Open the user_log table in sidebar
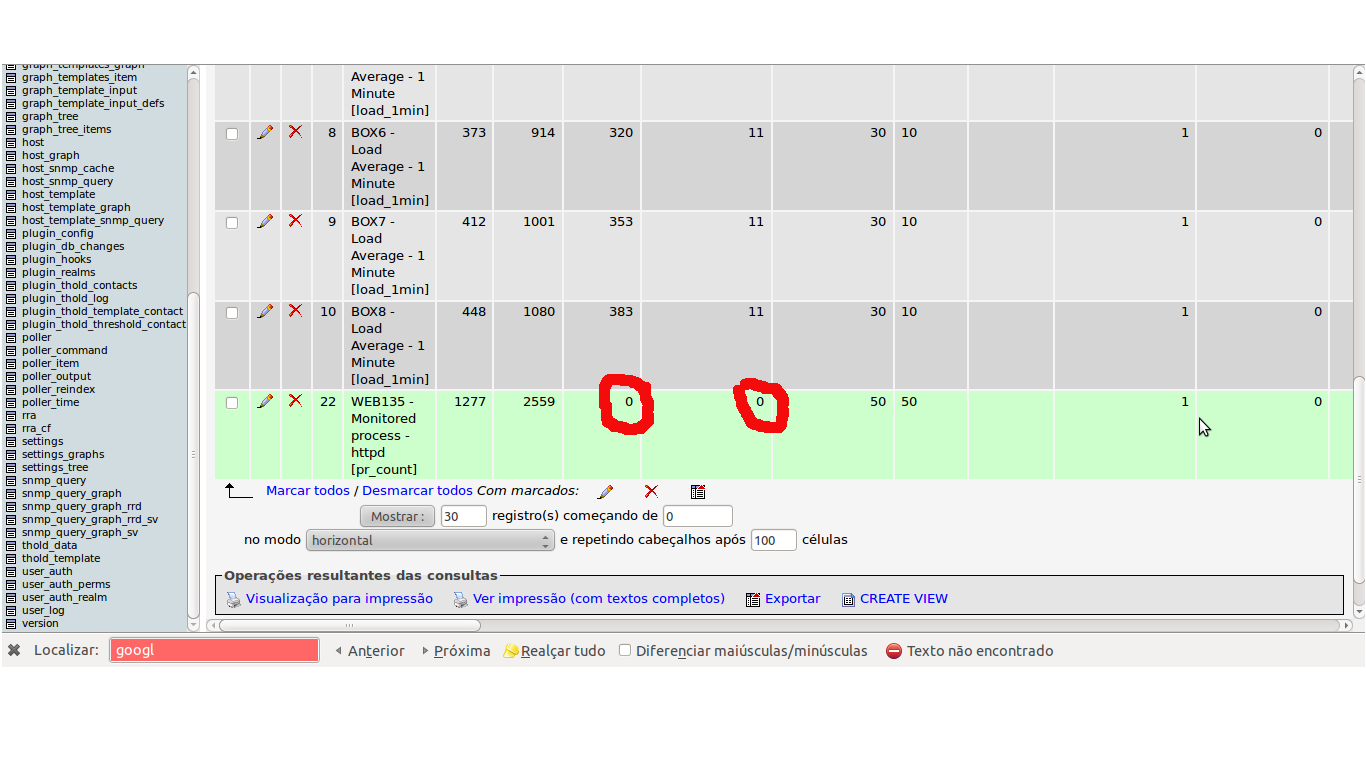This screenshot has height=768, width=1366. [43, 610]
